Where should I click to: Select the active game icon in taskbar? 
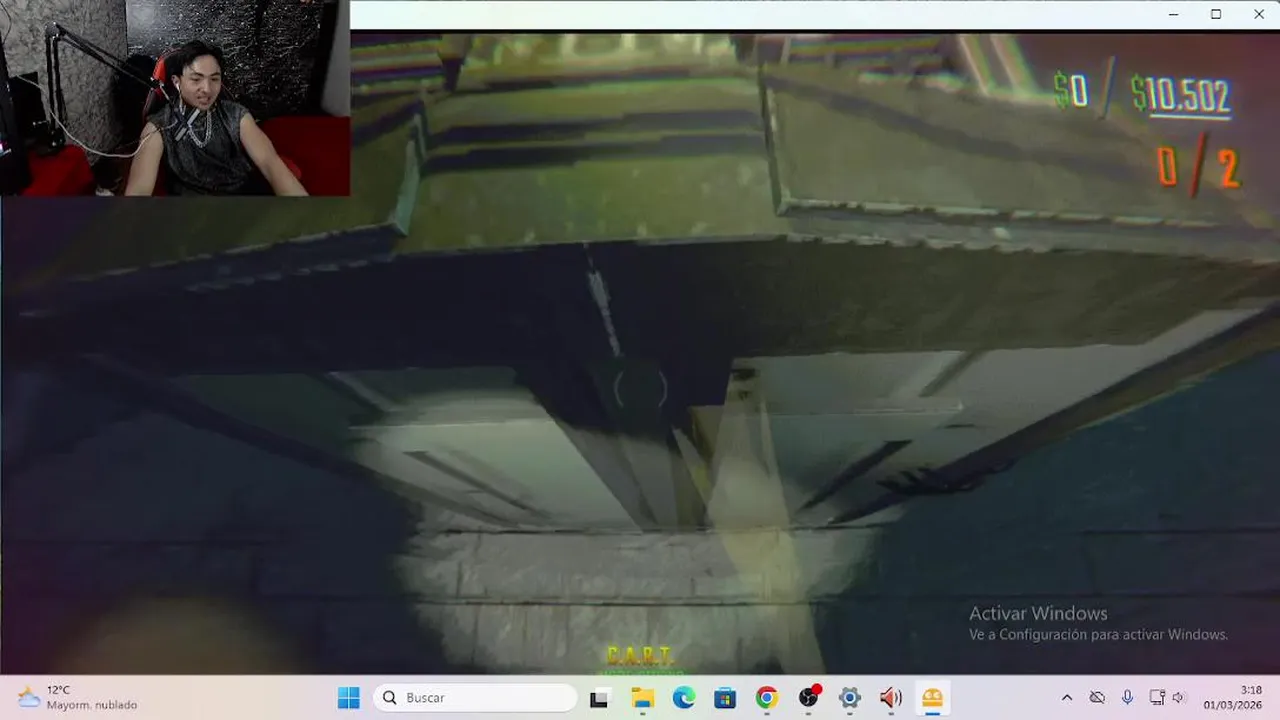point(932,698)
